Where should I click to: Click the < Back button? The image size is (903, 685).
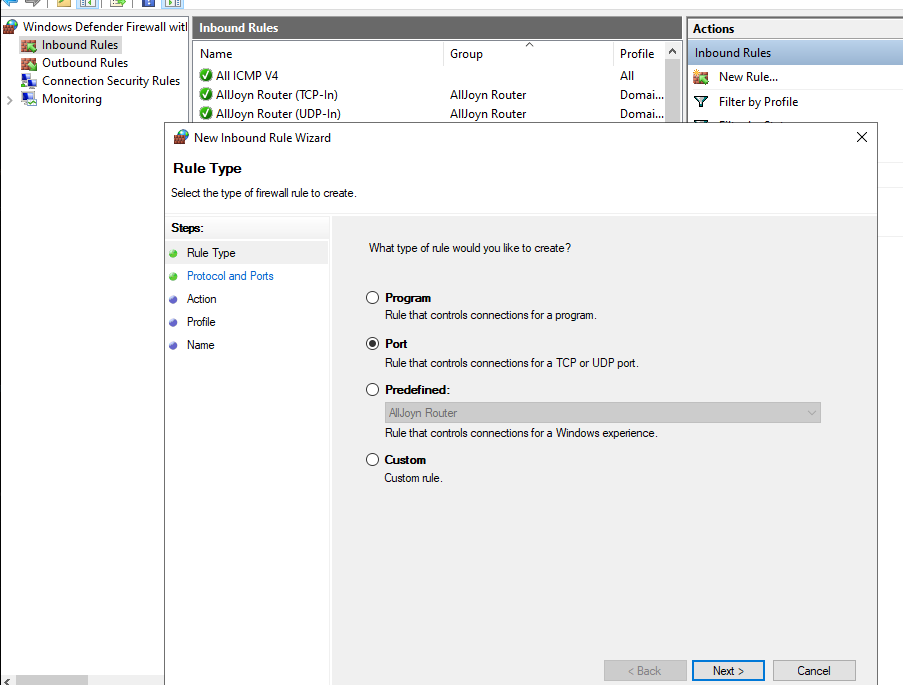(x=645, y=671)
